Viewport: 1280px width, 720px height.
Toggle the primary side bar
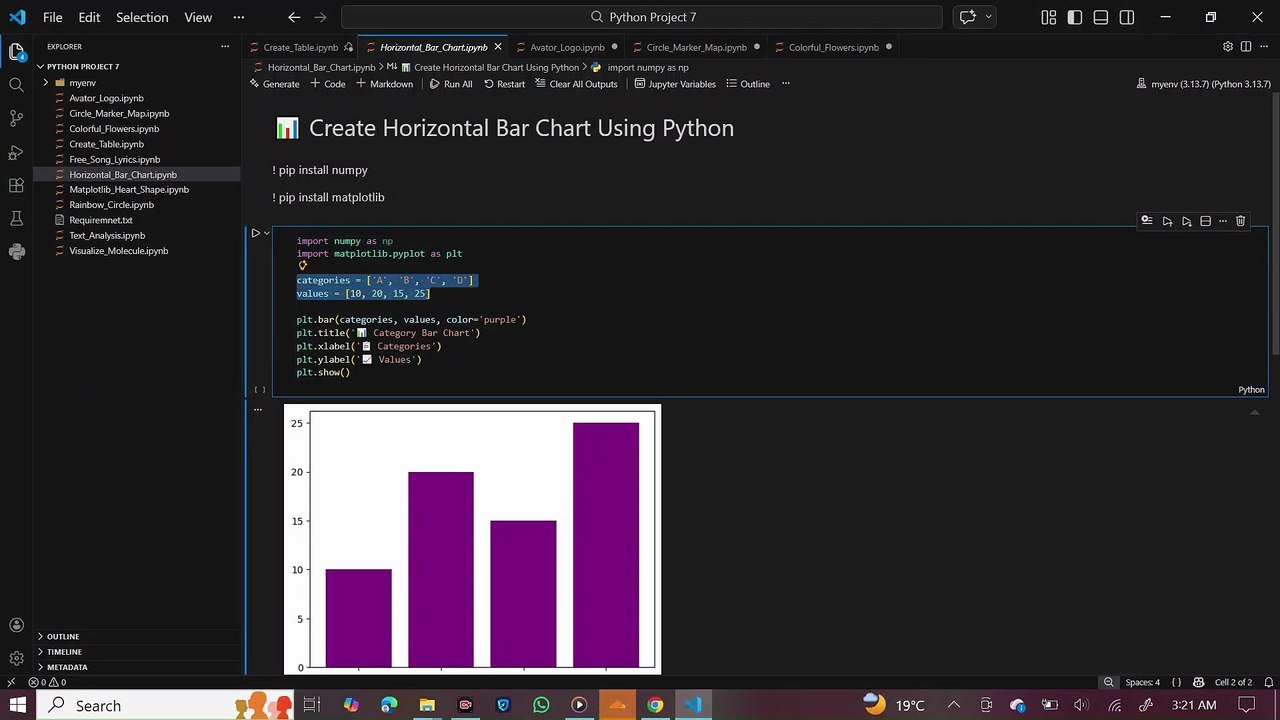click(x=1074, y=17)
